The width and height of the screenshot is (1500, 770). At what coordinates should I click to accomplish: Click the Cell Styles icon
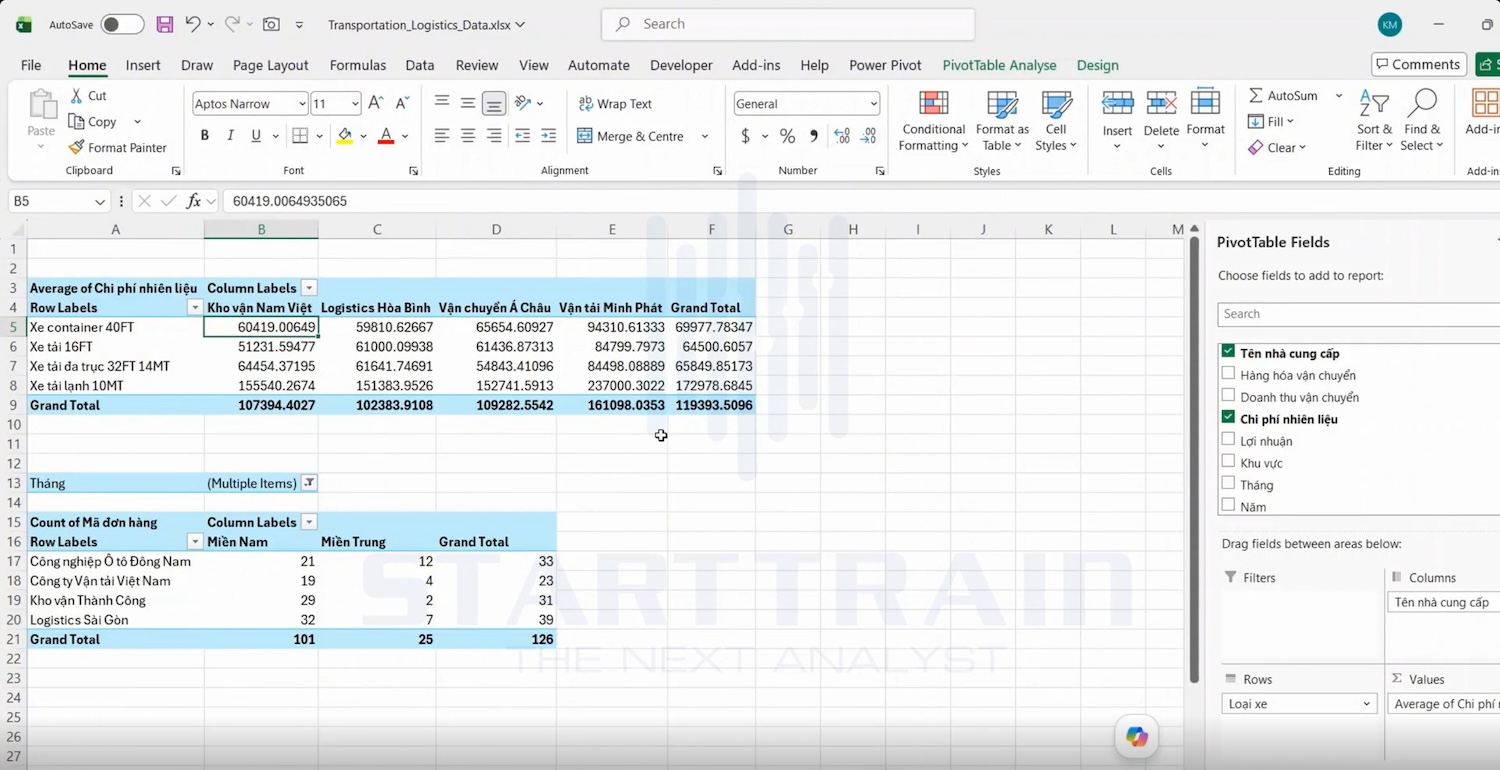[x=1056, y=104]
